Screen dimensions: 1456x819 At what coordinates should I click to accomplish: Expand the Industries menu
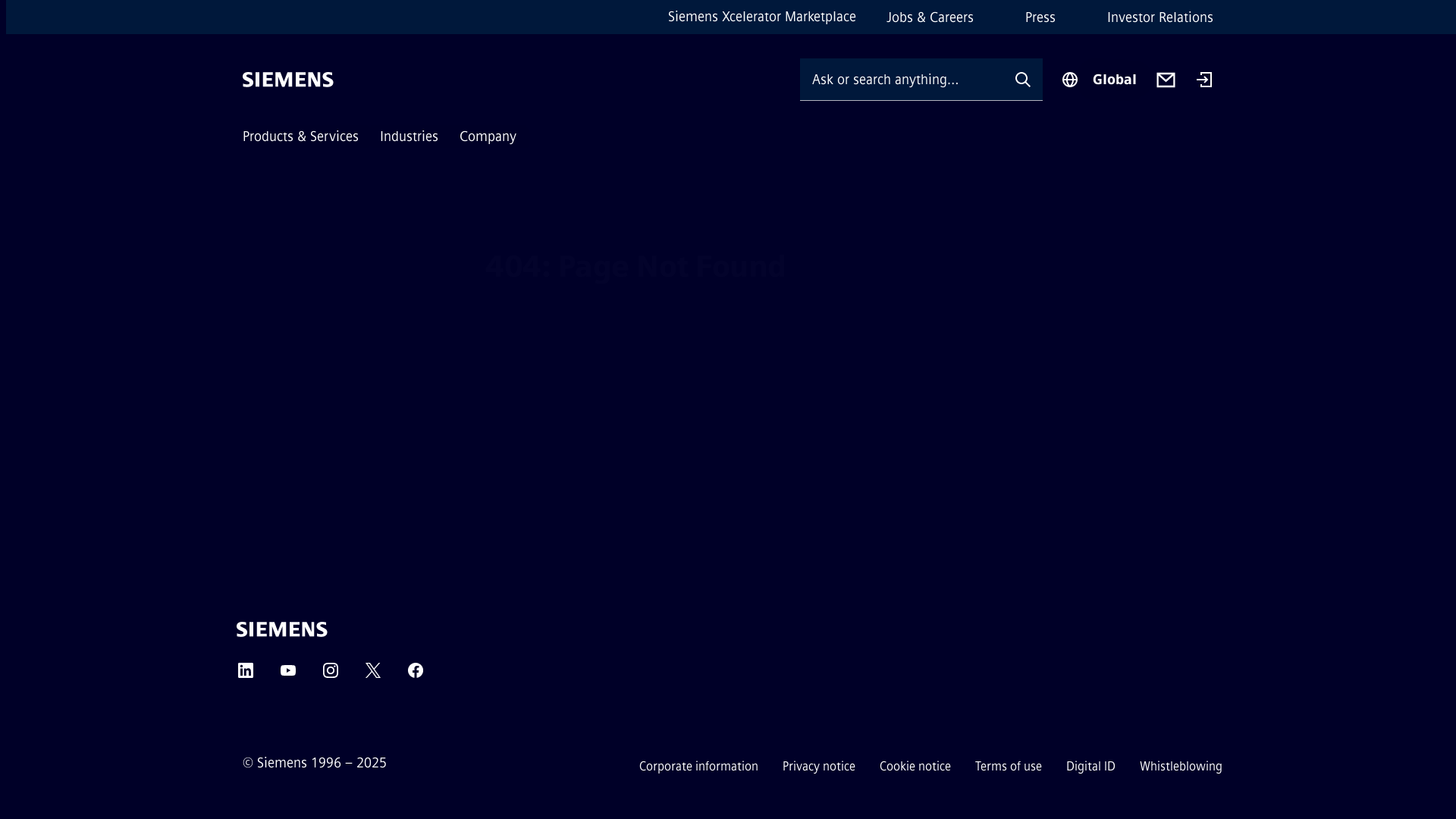coord(409,136)
